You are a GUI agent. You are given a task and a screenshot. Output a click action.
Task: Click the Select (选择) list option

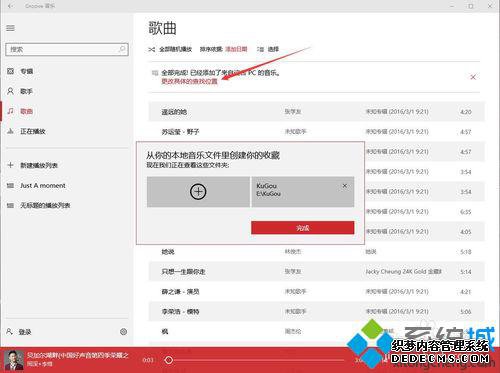click(x=268, y=49)
